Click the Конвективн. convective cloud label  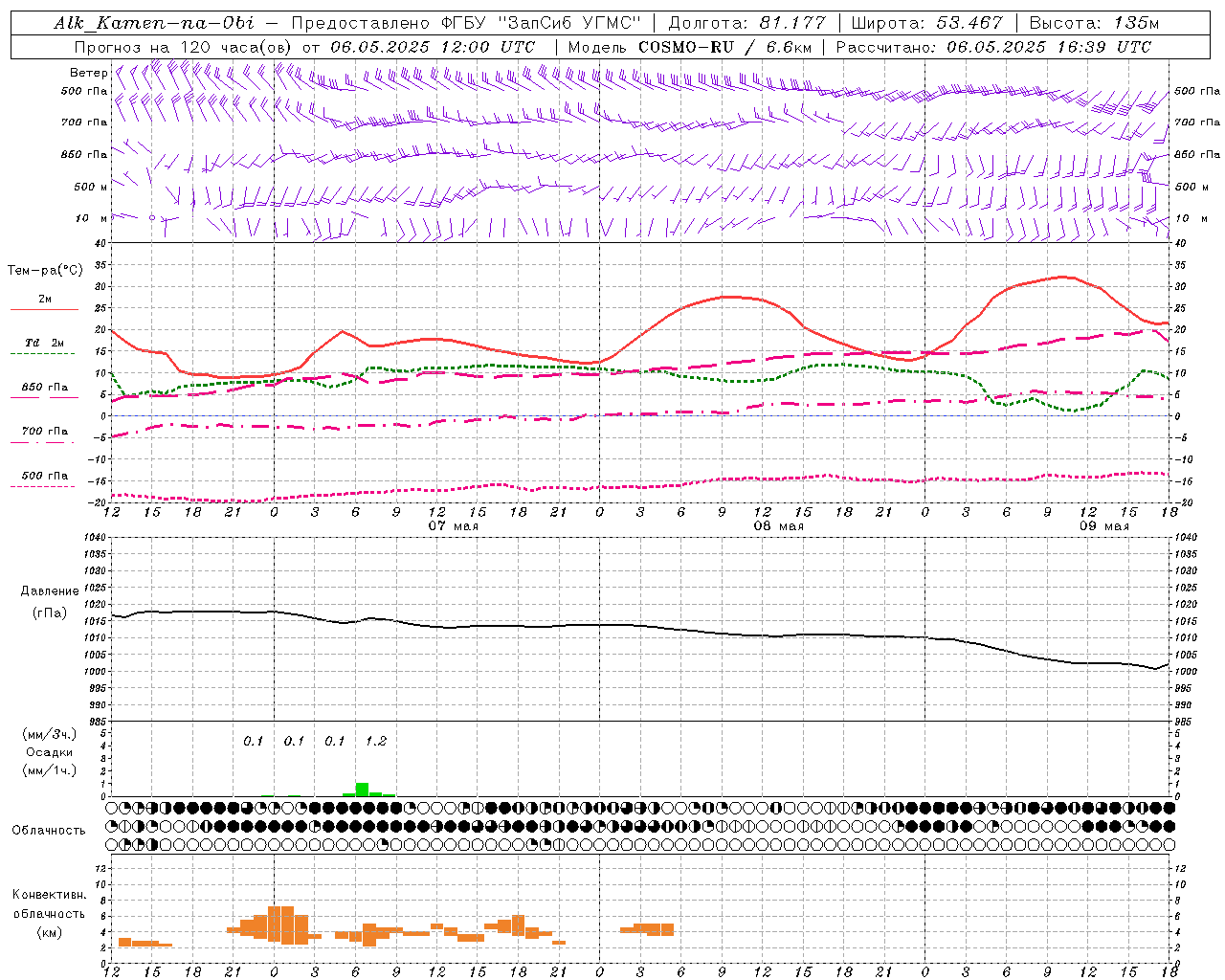(50, 894)
